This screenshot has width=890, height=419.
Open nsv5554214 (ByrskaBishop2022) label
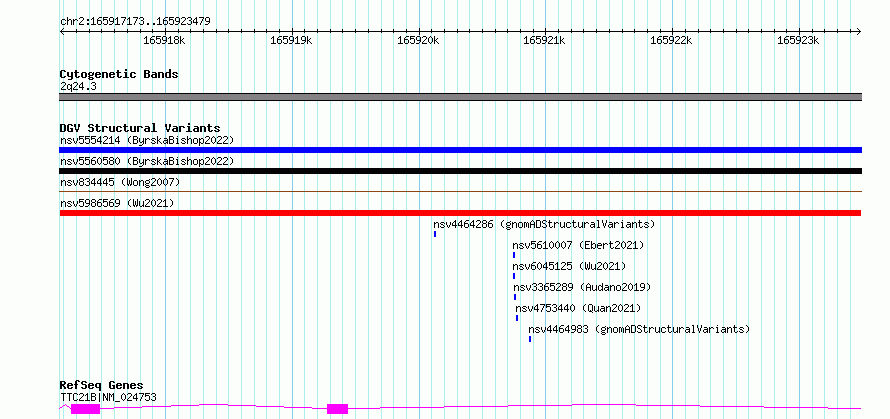[147, 140]
